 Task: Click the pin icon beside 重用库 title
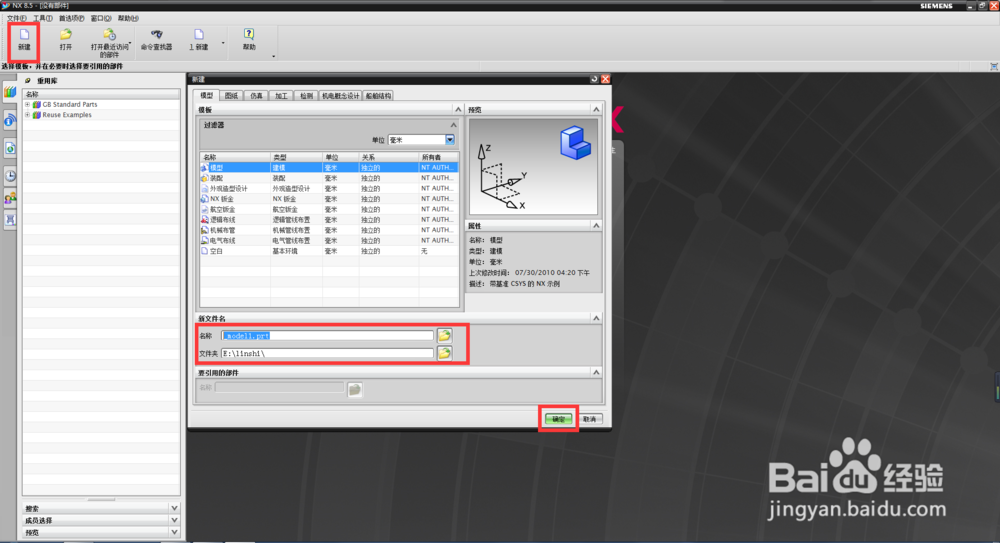click(28, 81)
